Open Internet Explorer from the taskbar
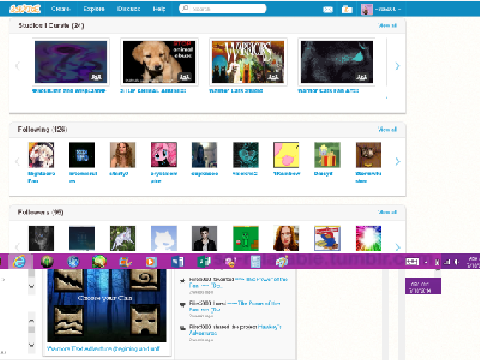The image size is (480, 360). pyautogui.click(x=20, y=262)
